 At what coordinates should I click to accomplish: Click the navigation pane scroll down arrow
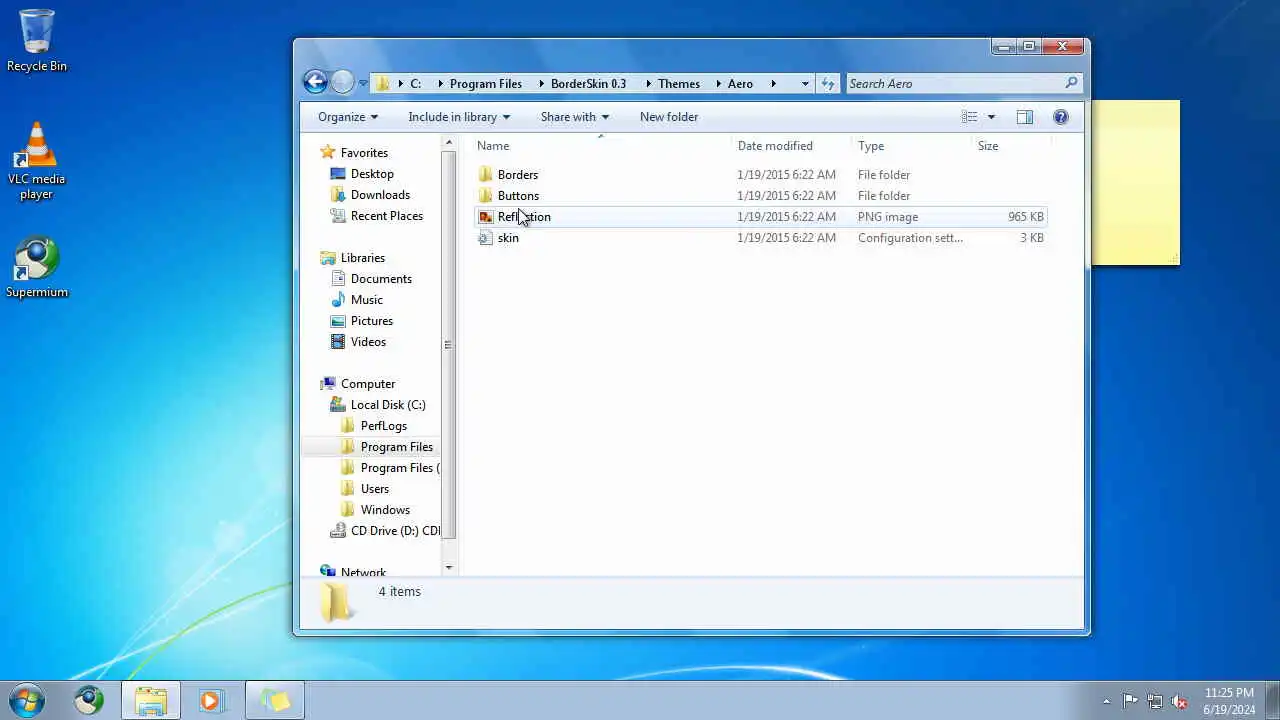[x=448, y=568]
